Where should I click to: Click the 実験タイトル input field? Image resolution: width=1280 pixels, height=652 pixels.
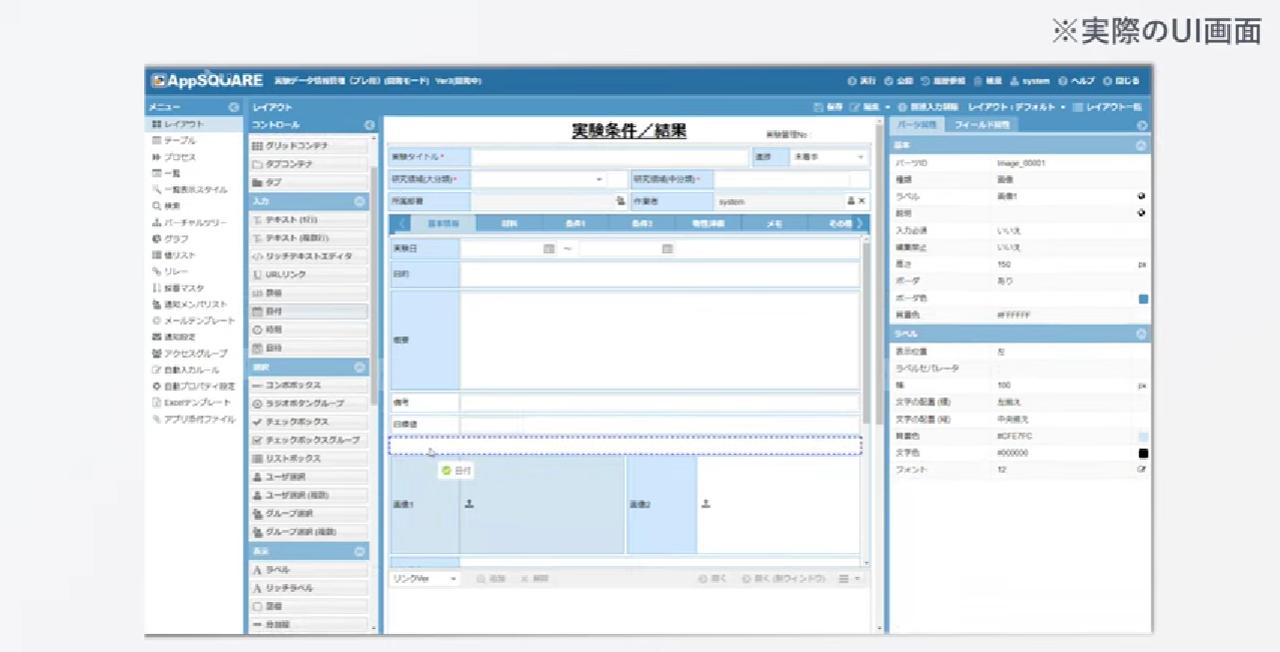coord(609,158)
